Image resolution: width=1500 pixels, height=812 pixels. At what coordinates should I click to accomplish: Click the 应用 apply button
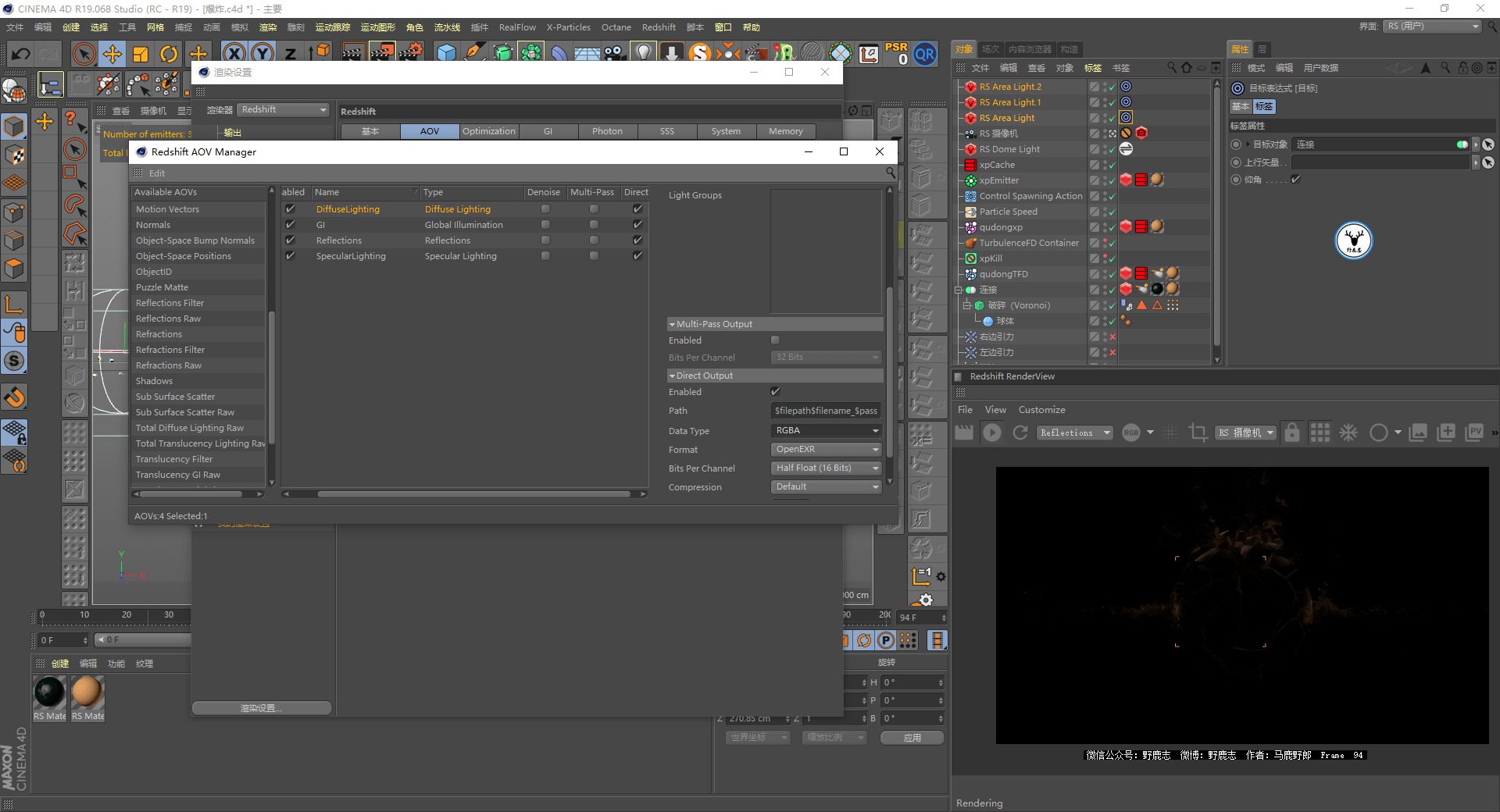pos(912,738)
